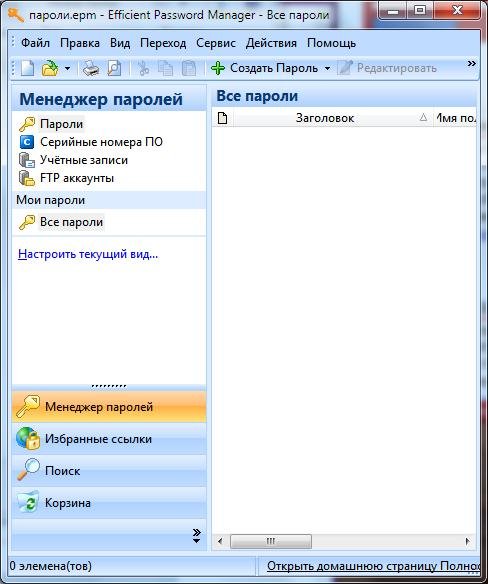Click the Мои пароли group header
Viewport: 488px width, 584px height.
109,200
